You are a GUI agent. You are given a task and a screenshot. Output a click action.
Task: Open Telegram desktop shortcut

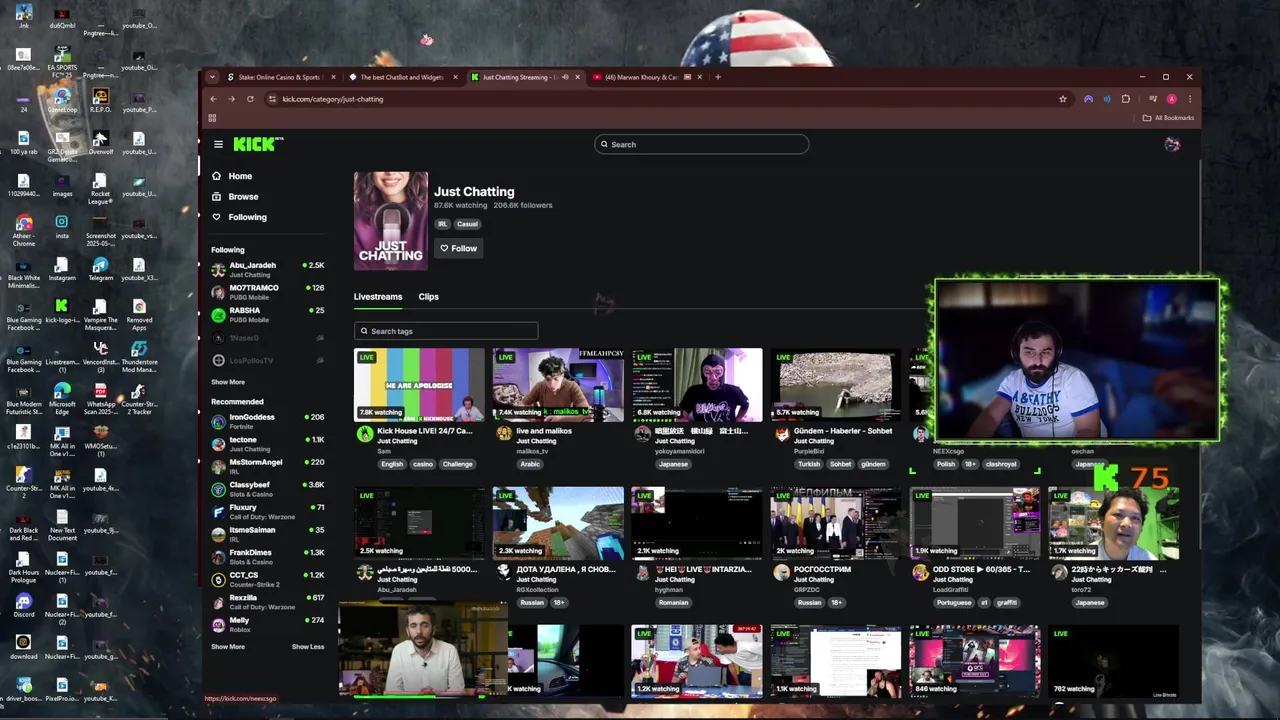(x=100, y=269)
